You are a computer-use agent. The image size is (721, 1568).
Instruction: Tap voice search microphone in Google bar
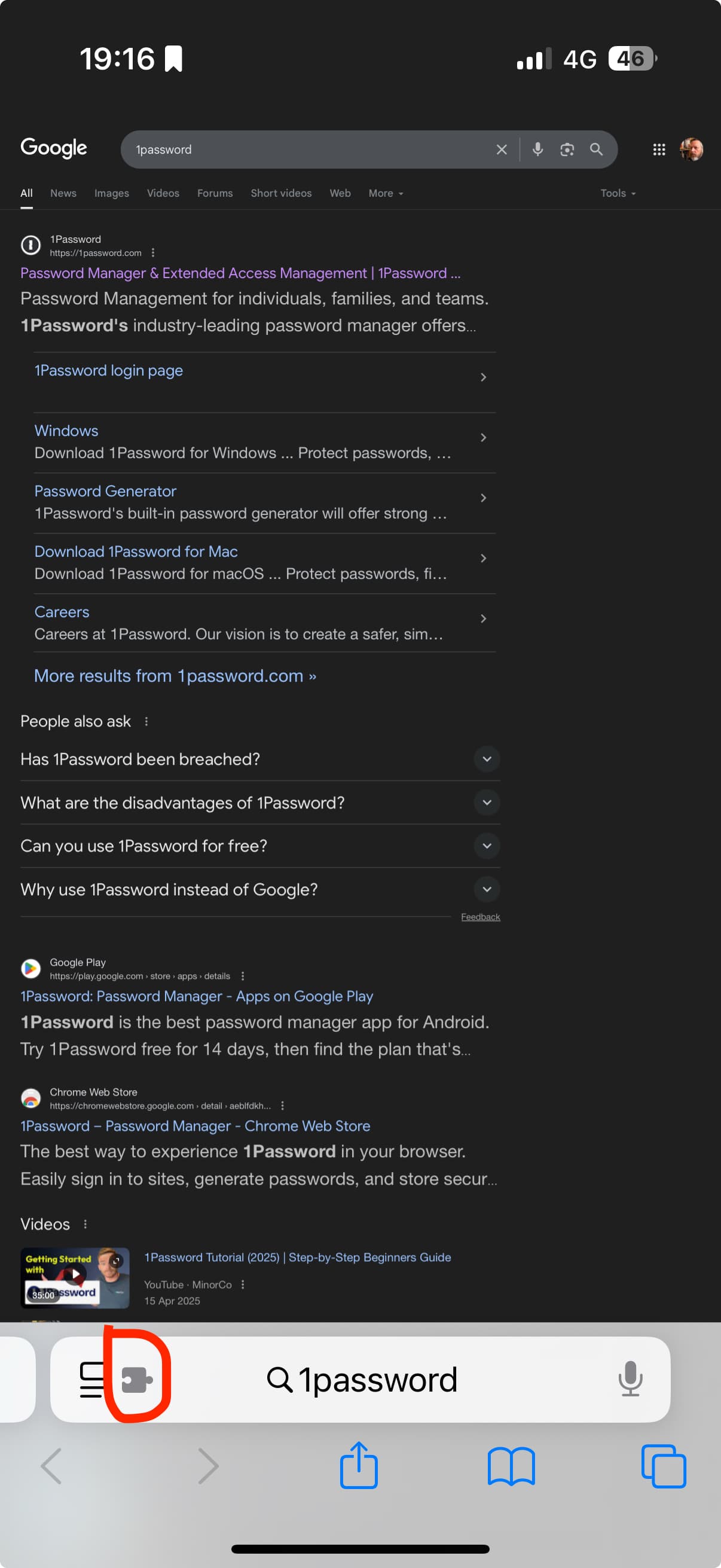click(537, 149)
